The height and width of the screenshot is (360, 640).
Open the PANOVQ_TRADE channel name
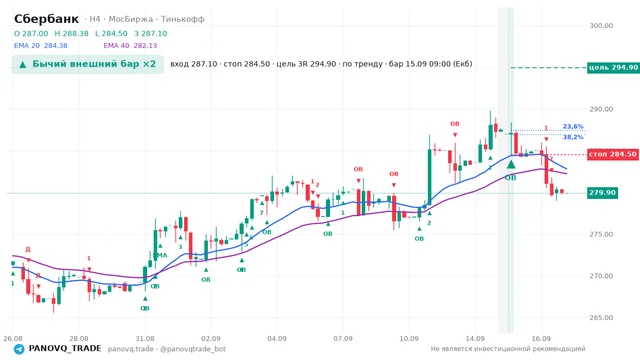point(65,349)
